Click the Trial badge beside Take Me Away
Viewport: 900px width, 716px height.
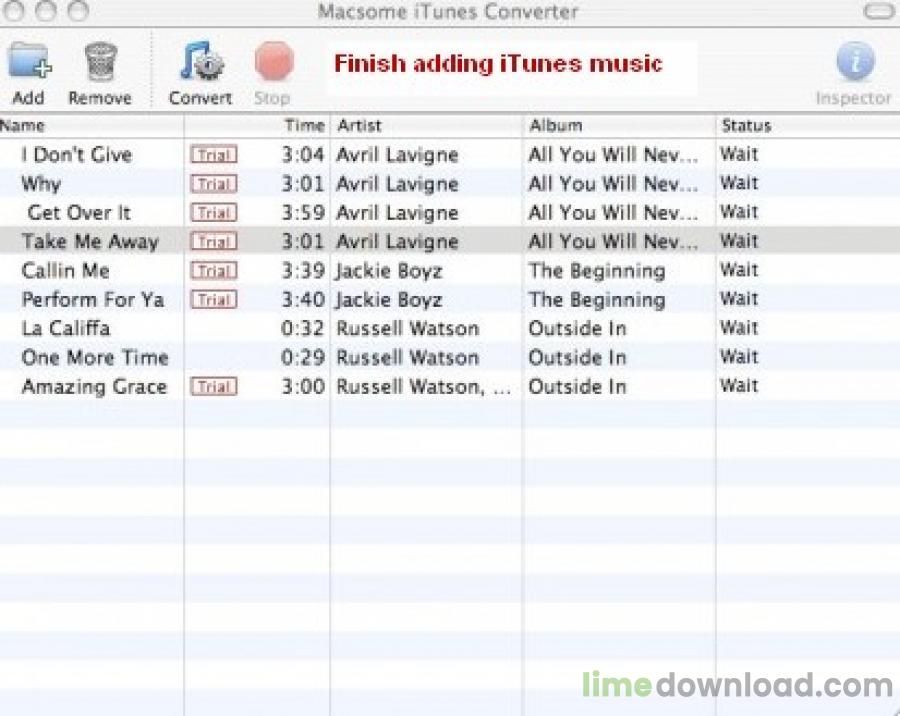tap(213, 241)
